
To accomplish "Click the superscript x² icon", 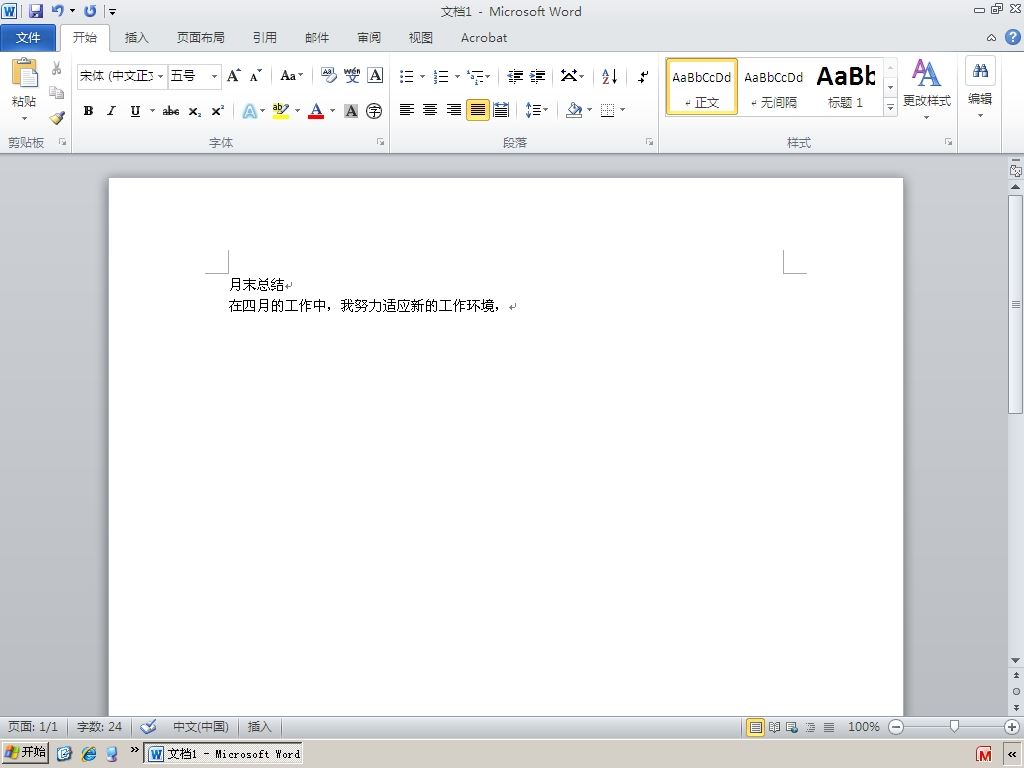I will 217,111.
